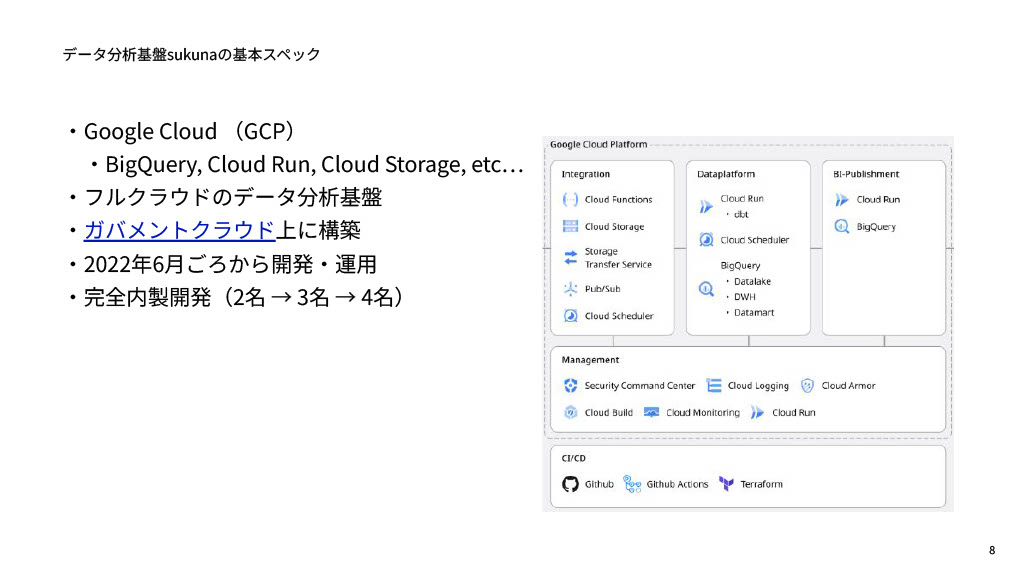Click BigQuery icon in Dataplatform box

point(706,289)
